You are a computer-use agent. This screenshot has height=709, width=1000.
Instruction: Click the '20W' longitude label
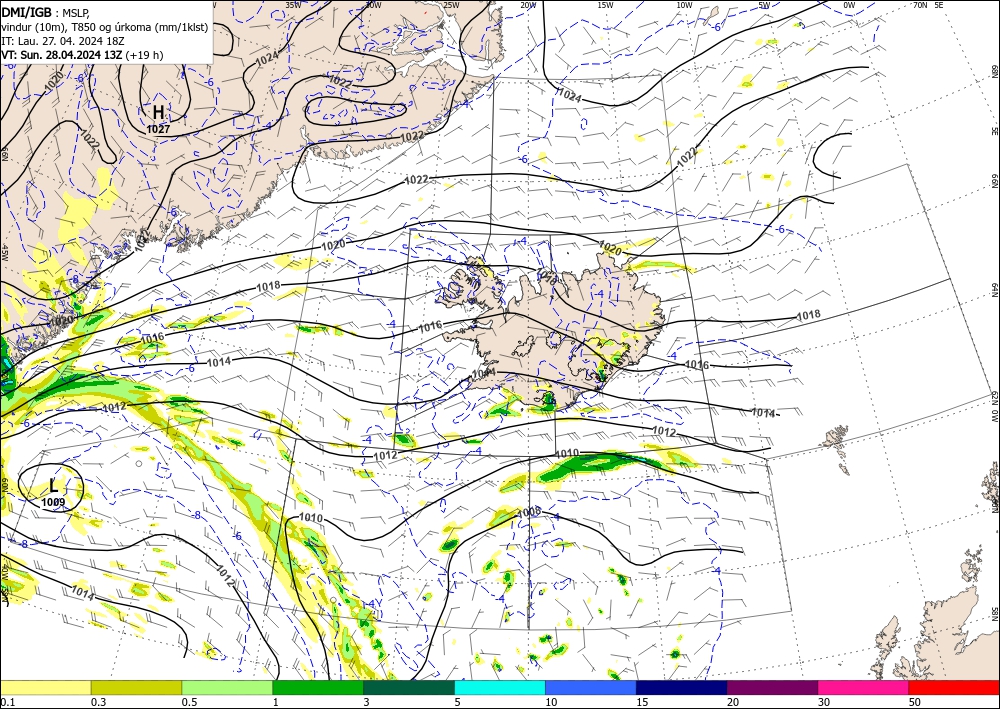pos(528,5)
